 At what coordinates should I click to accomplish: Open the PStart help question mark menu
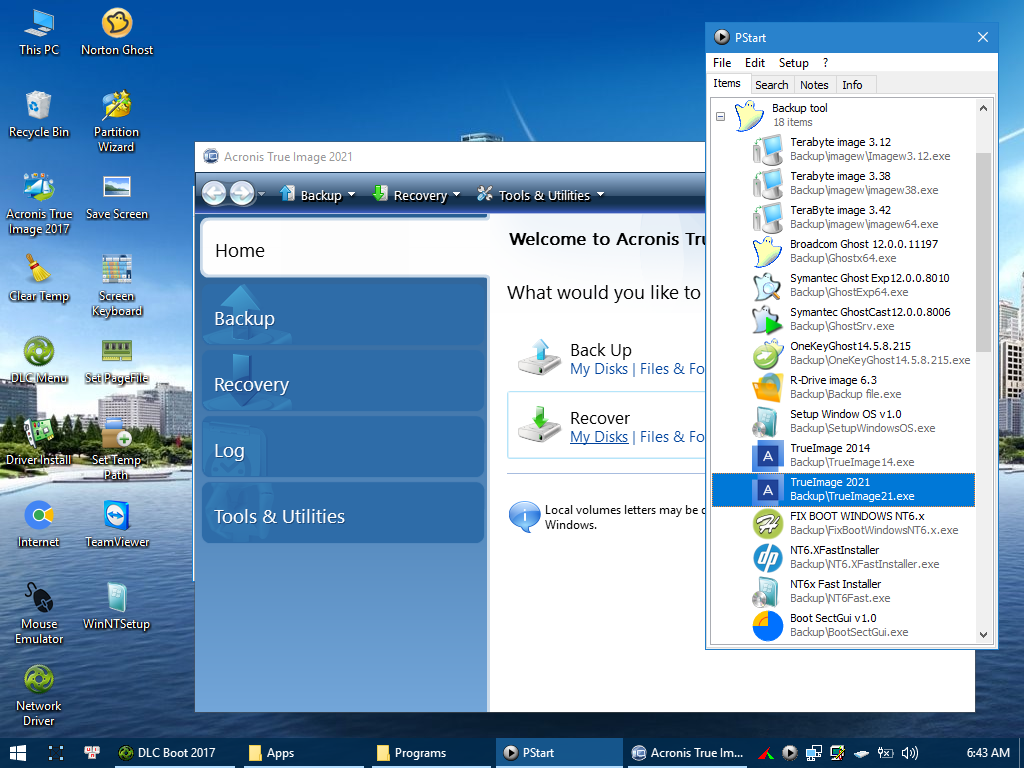(825, 63)
